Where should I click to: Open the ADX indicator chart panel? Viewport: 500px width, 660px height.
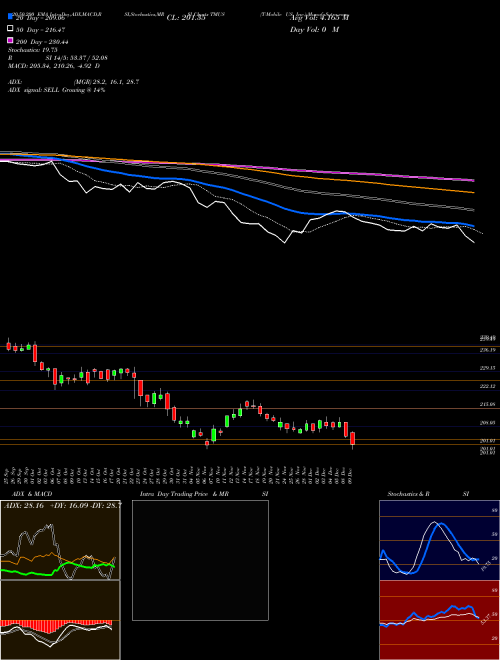pos(60,540)
